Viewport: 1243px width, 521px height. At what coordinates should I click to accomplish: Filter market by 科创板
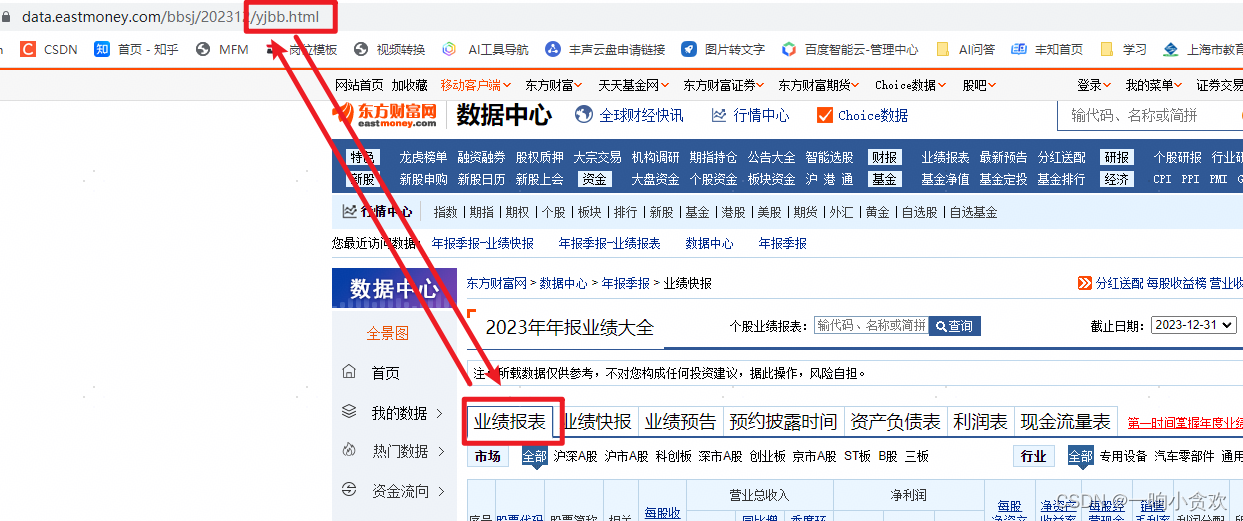(673, 456)
